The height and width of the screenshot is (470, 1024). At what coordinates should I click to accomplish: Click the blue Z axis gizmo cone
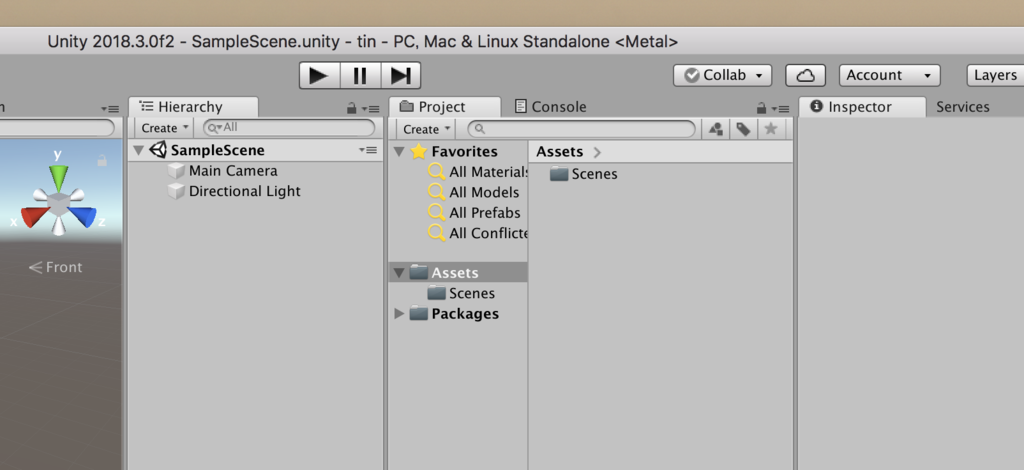pos(84,217)
